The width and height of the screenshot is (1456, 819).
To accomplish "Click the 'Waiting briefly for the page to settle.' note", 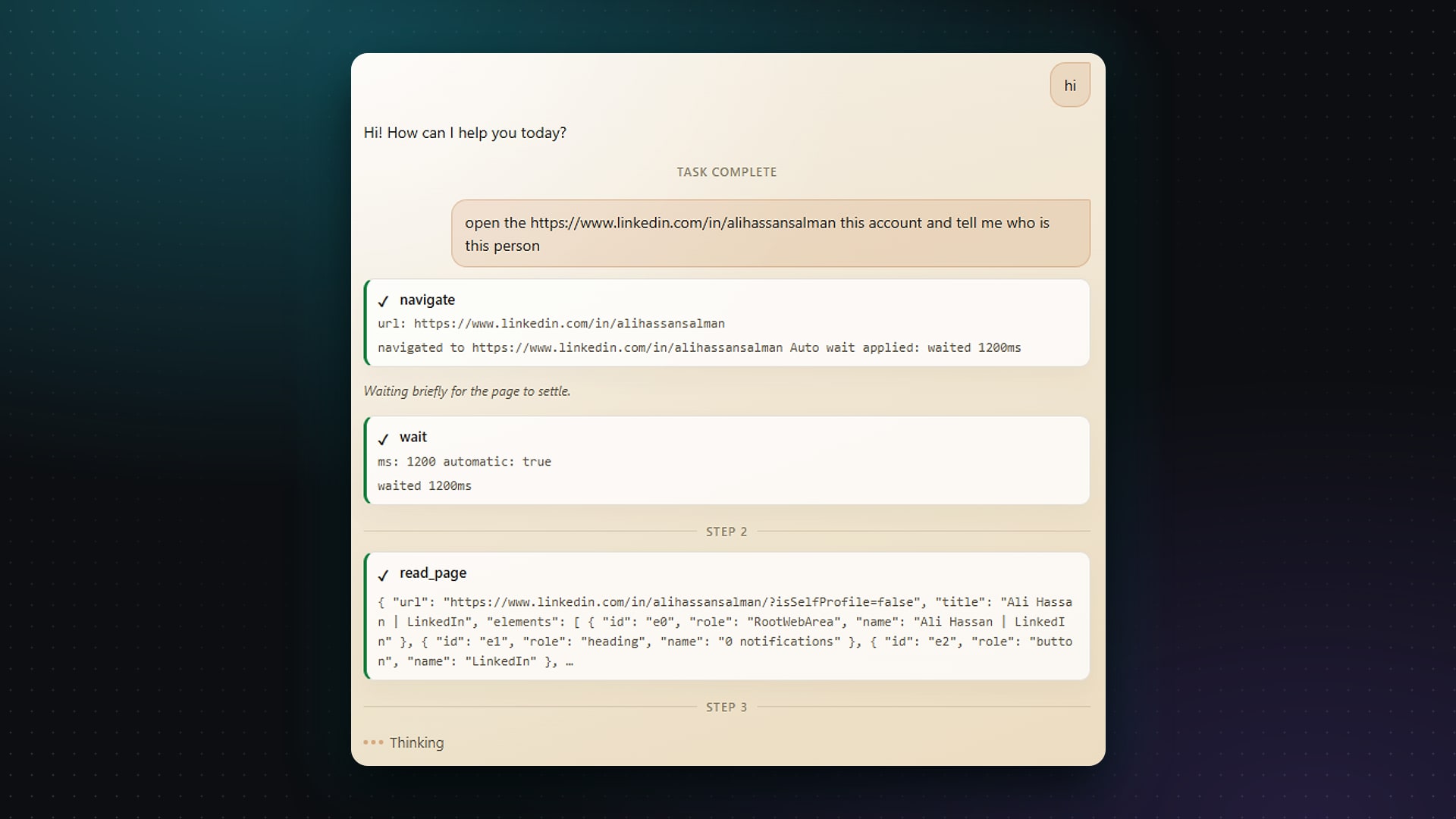I will [x=466, y=391].
